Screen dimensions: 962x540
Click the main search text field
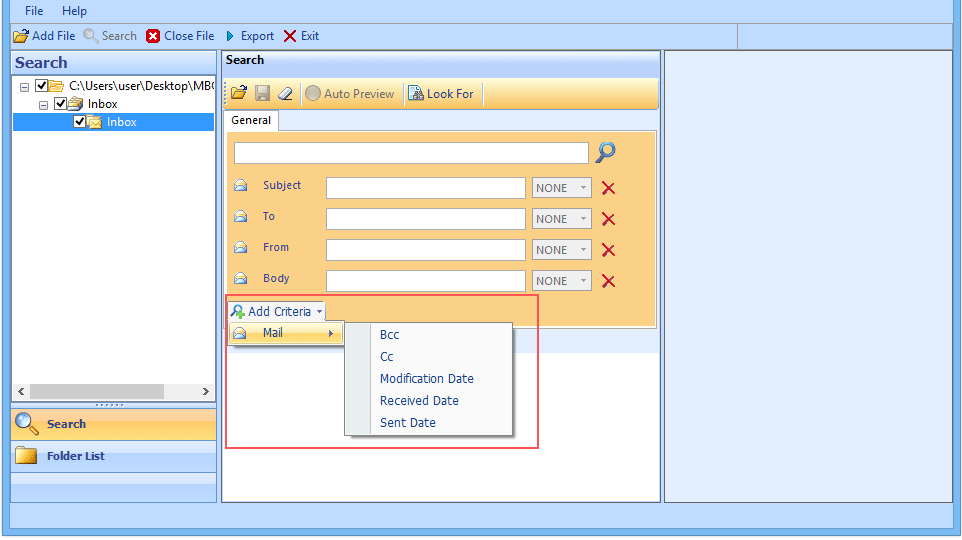tap(411, 153)
